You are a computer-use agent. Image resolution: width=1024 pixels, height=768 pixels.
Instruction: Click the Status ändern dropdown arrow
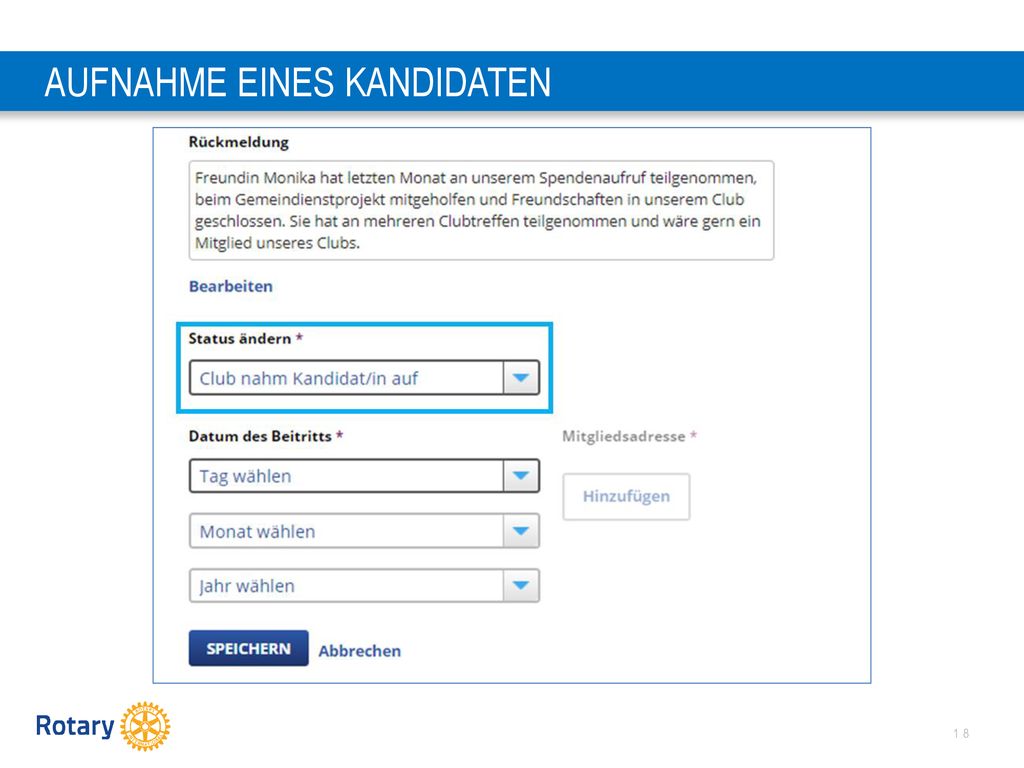(x=520, y=377)
